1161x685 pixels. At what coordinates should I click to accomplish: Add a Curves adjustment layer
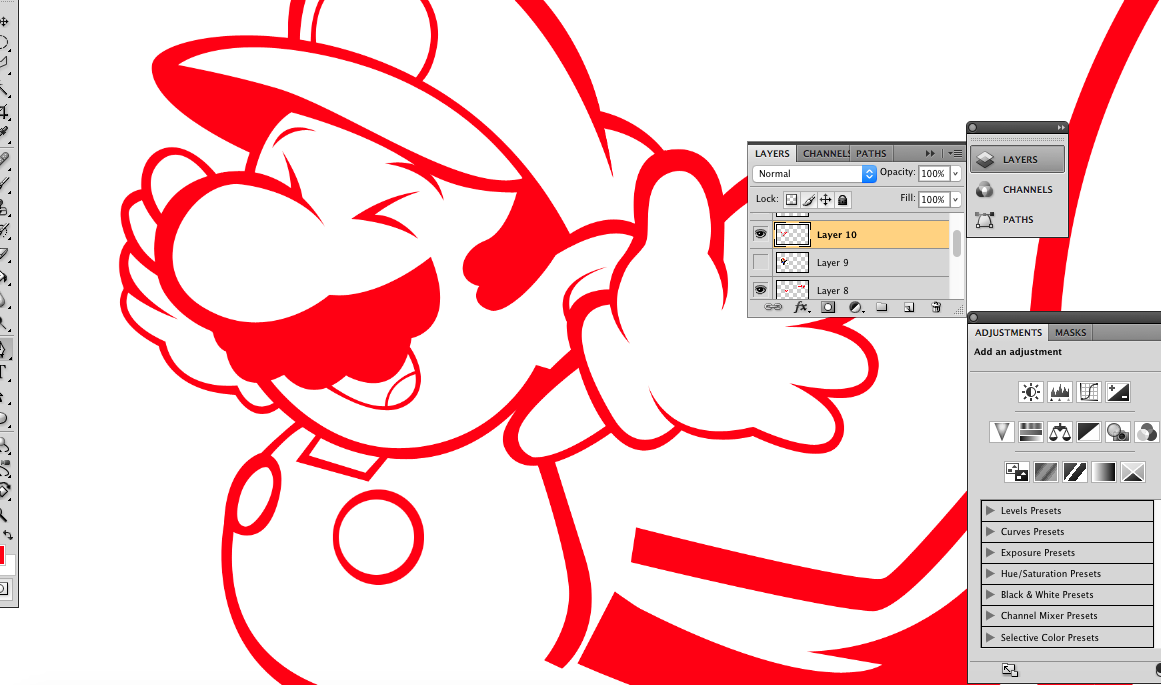click(x=1088, y=392)
